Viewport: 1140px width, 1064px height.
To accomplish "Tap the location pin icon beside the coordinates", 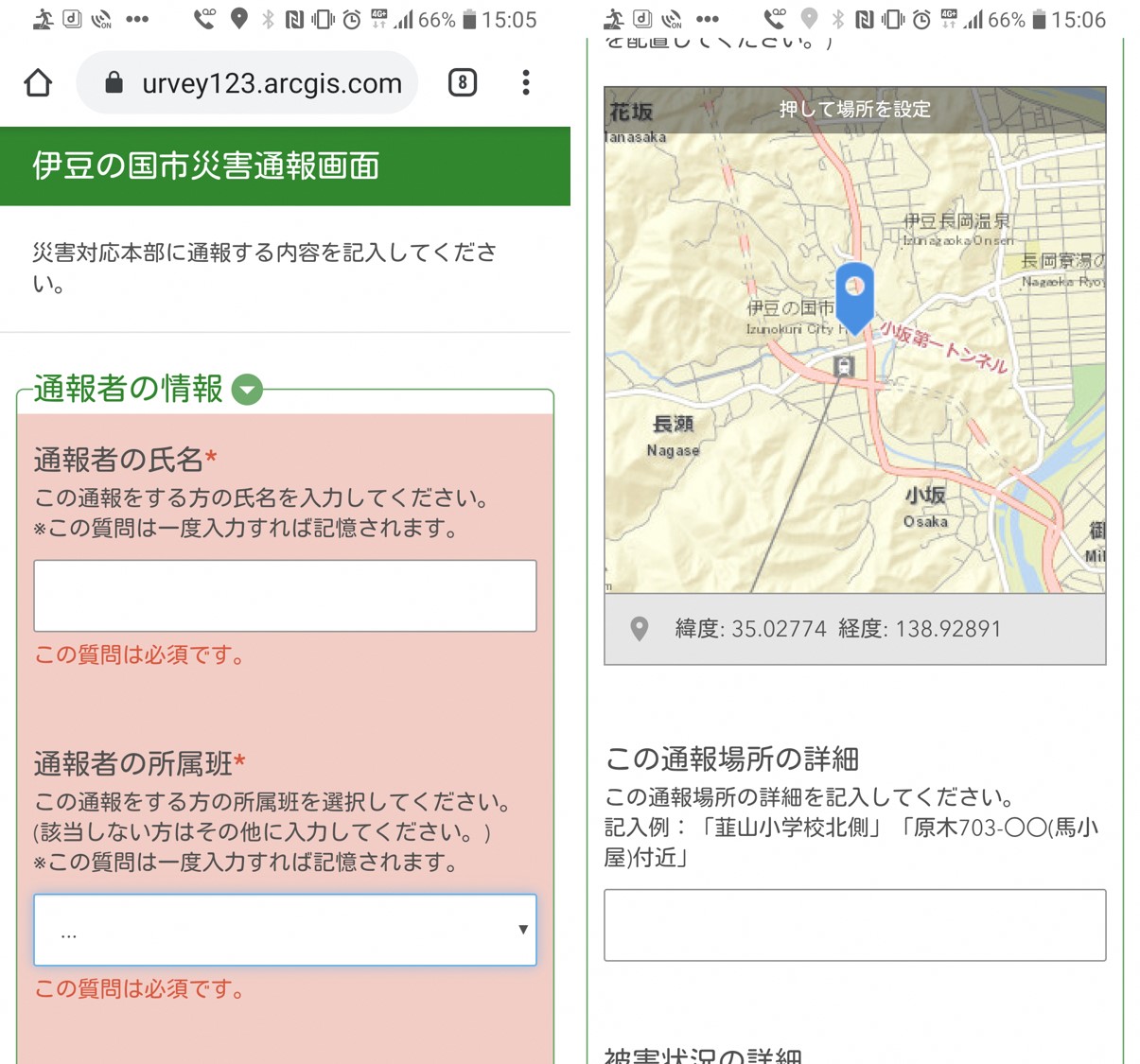I will click(640, 628).
